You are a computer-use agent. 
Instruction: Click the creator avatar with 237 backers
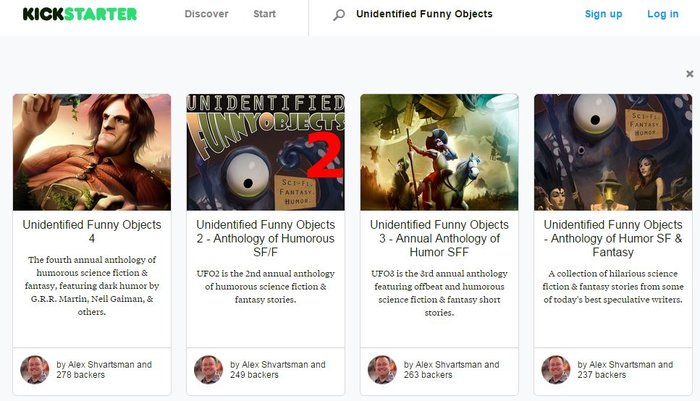(x=555, y=370)
